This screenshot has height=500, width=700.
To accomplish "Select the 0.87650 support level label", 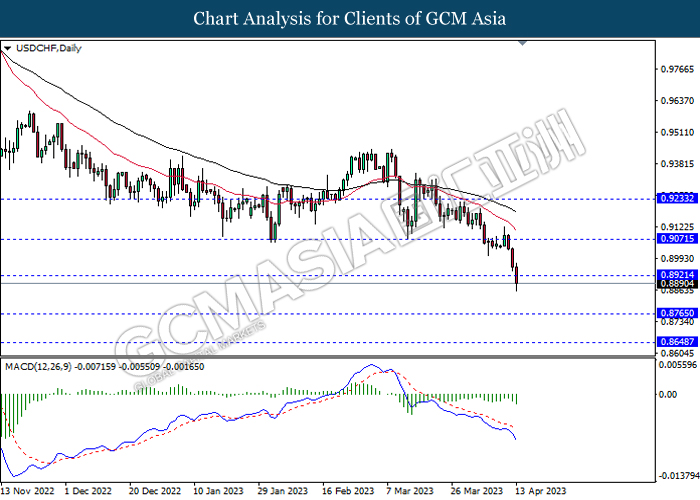I will point(677,313).
